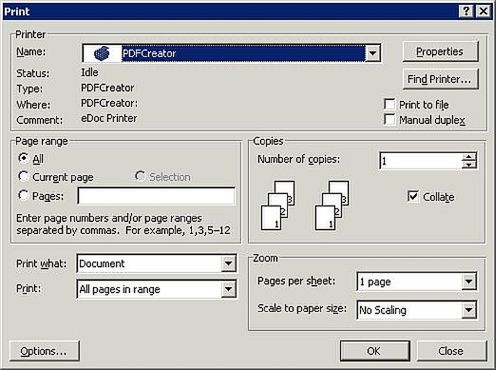This screenshot has width=496, height=370.
Task: Click the collated pages illustration on the right
Action: 332,205
